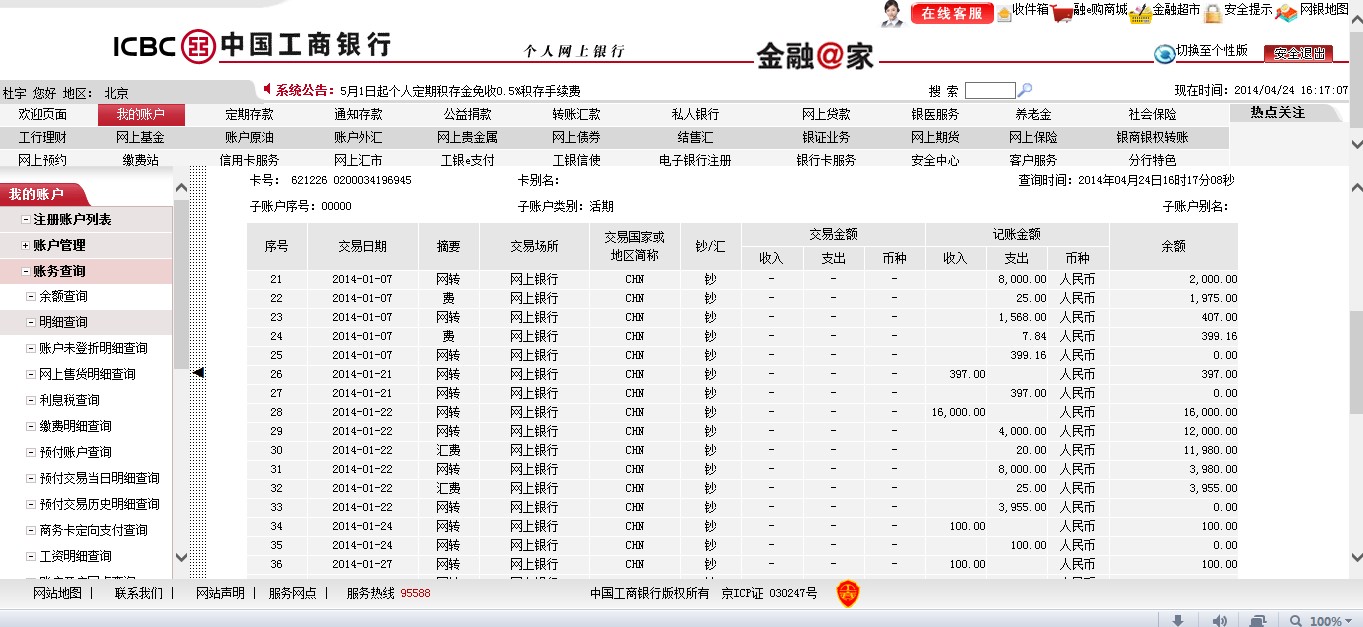Click the 安全提示 padlock icon

point(1213,13)
